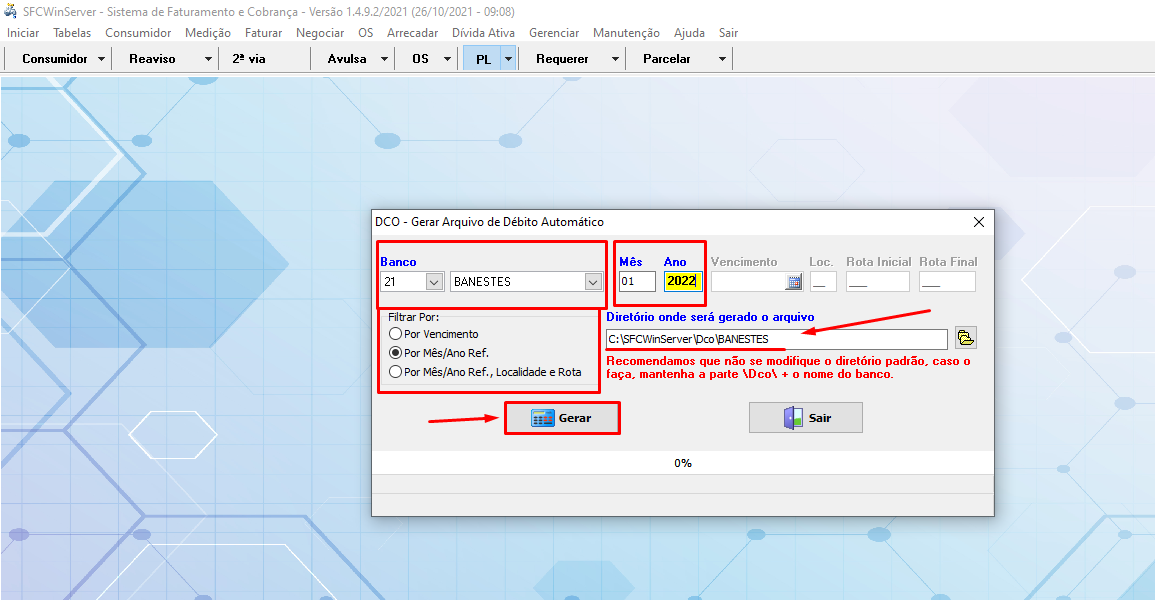Close the DCO dialog window
This screenshot has width=1155, height=600.
coord(979,222)
